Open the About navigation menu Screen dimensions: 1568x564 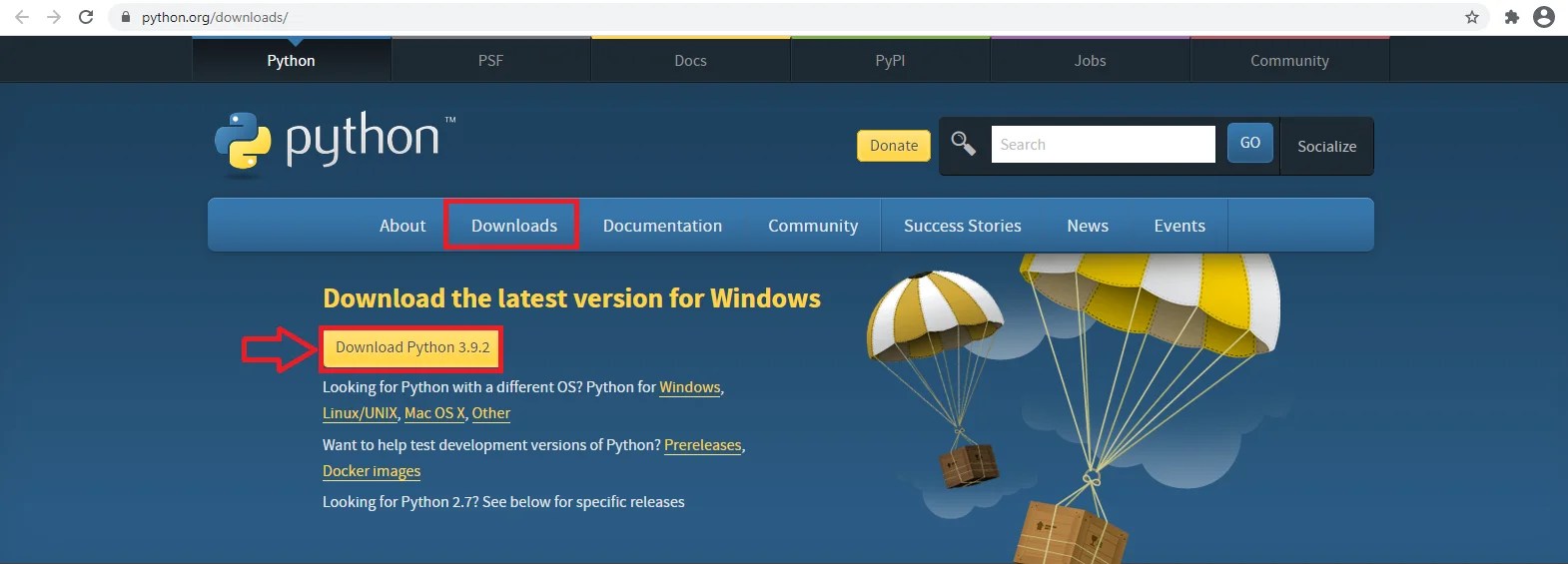point(402,226)
